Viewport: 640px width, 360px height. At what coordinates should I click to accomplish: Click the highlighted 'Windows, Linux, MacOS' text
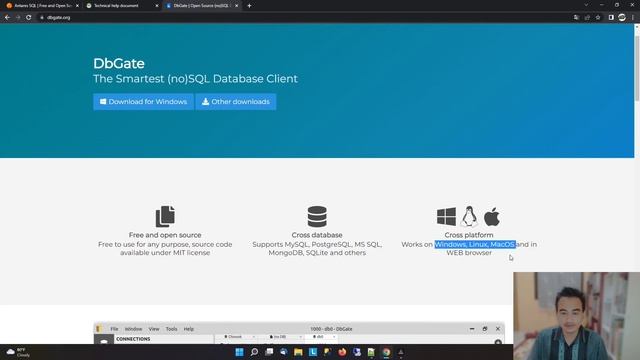pyautogui.click(x=475, y=244)
